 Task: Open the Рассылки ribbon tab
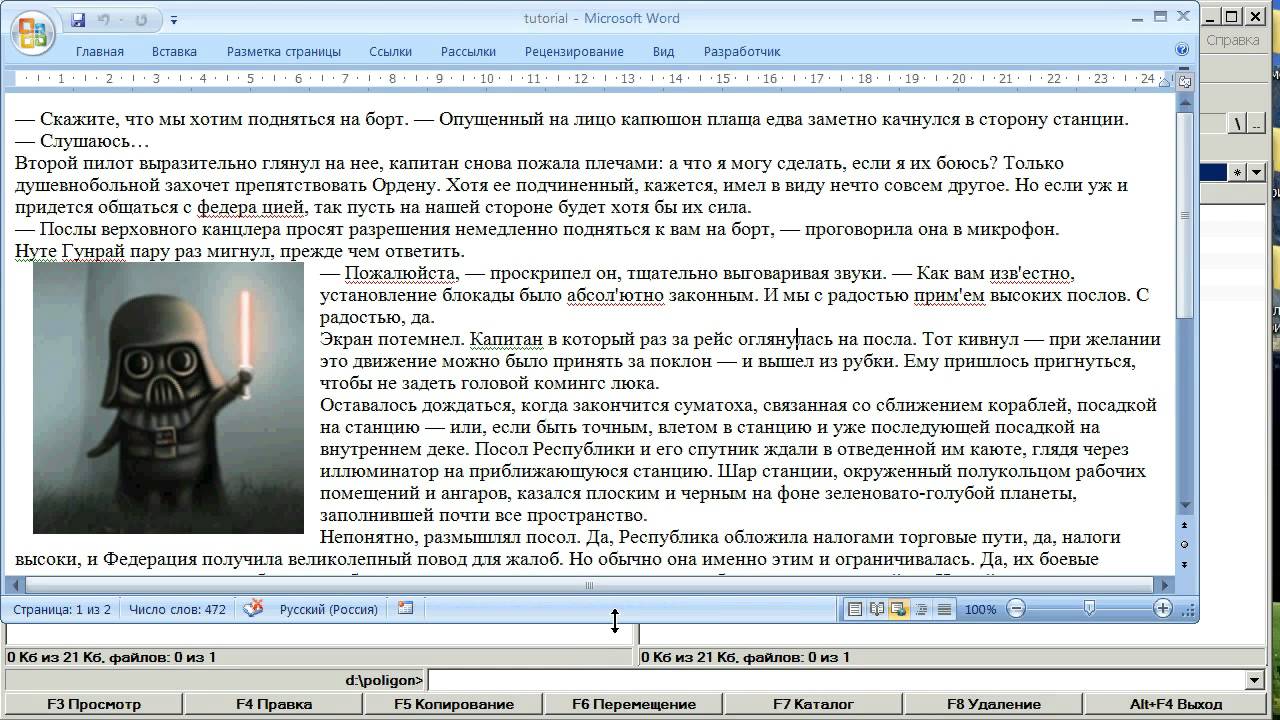pyautogui.click(x=468, y=51)
